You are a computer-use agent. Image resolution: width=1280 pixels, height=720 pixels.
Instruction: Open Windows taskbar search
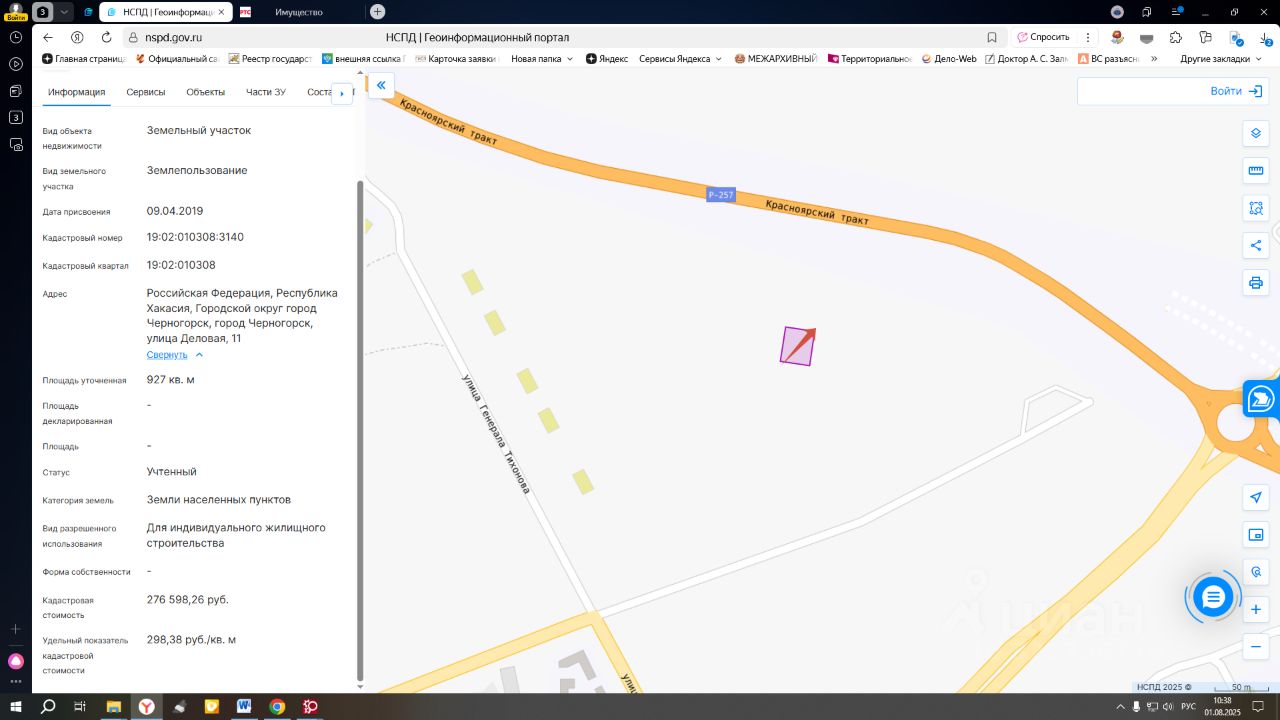coord(48,706)
